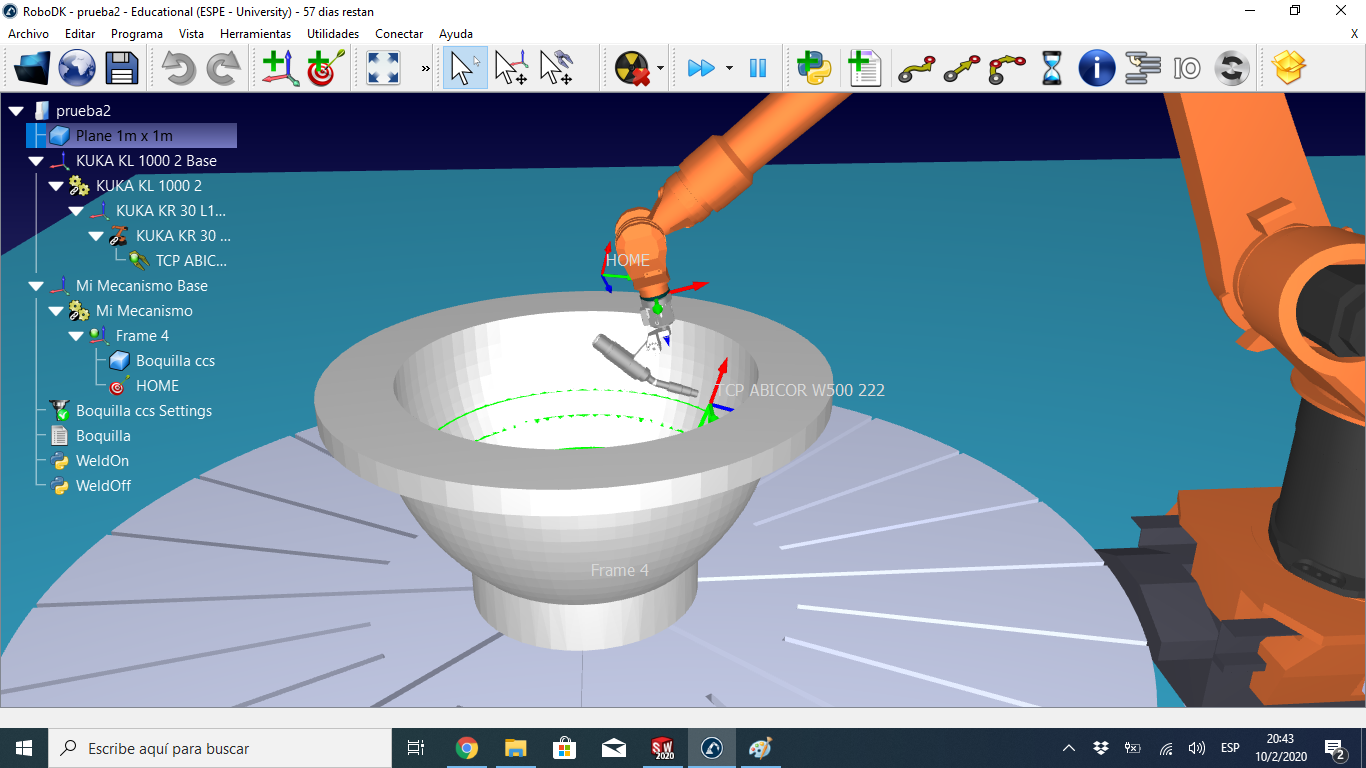Collapse the Frame 4 tree node
Viewport: 1366px width, 768px height.
point(76,336)
